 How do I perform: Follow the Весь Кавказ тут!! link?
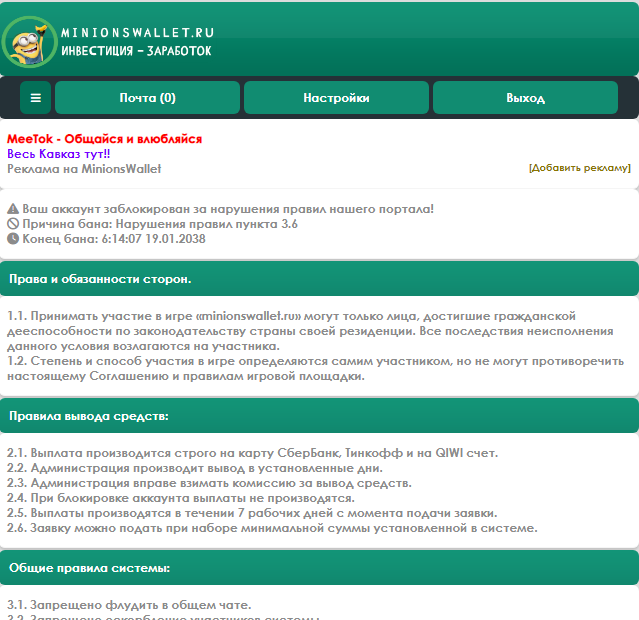[58, 154]
